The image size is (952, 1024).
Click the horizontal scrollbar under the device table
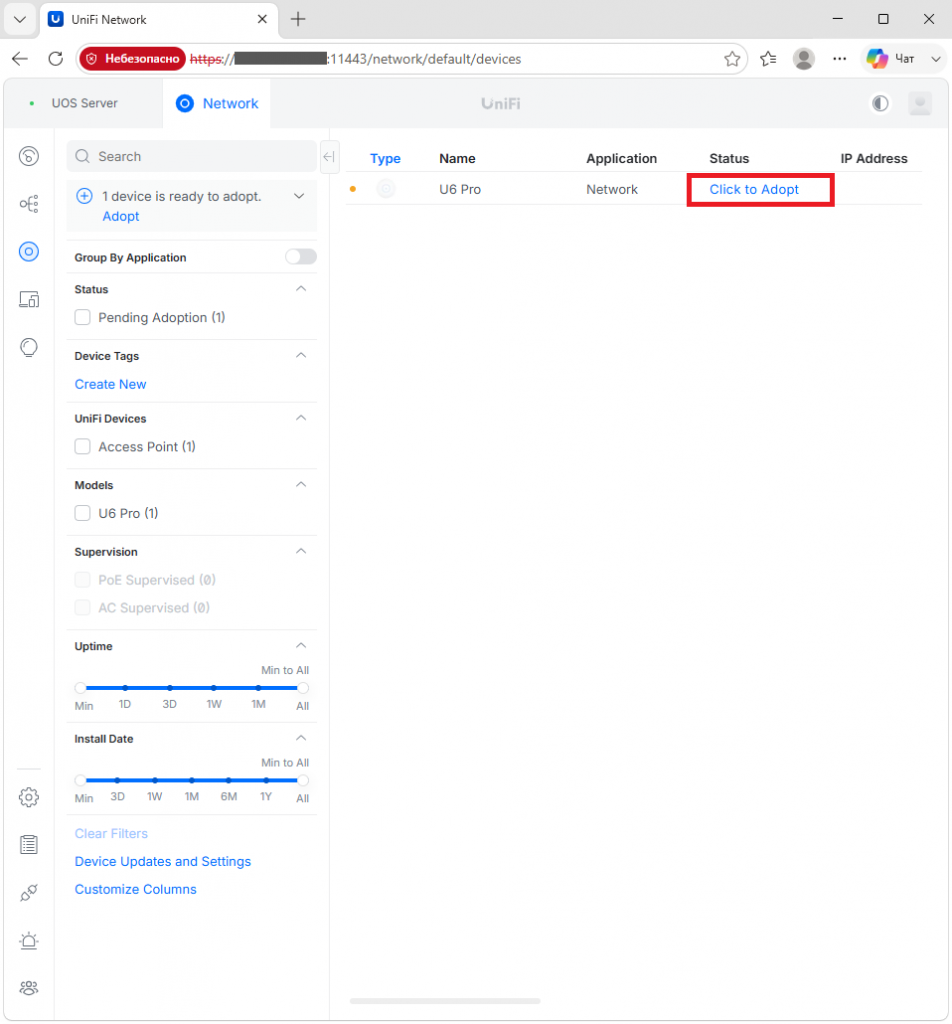(445, 1000)
